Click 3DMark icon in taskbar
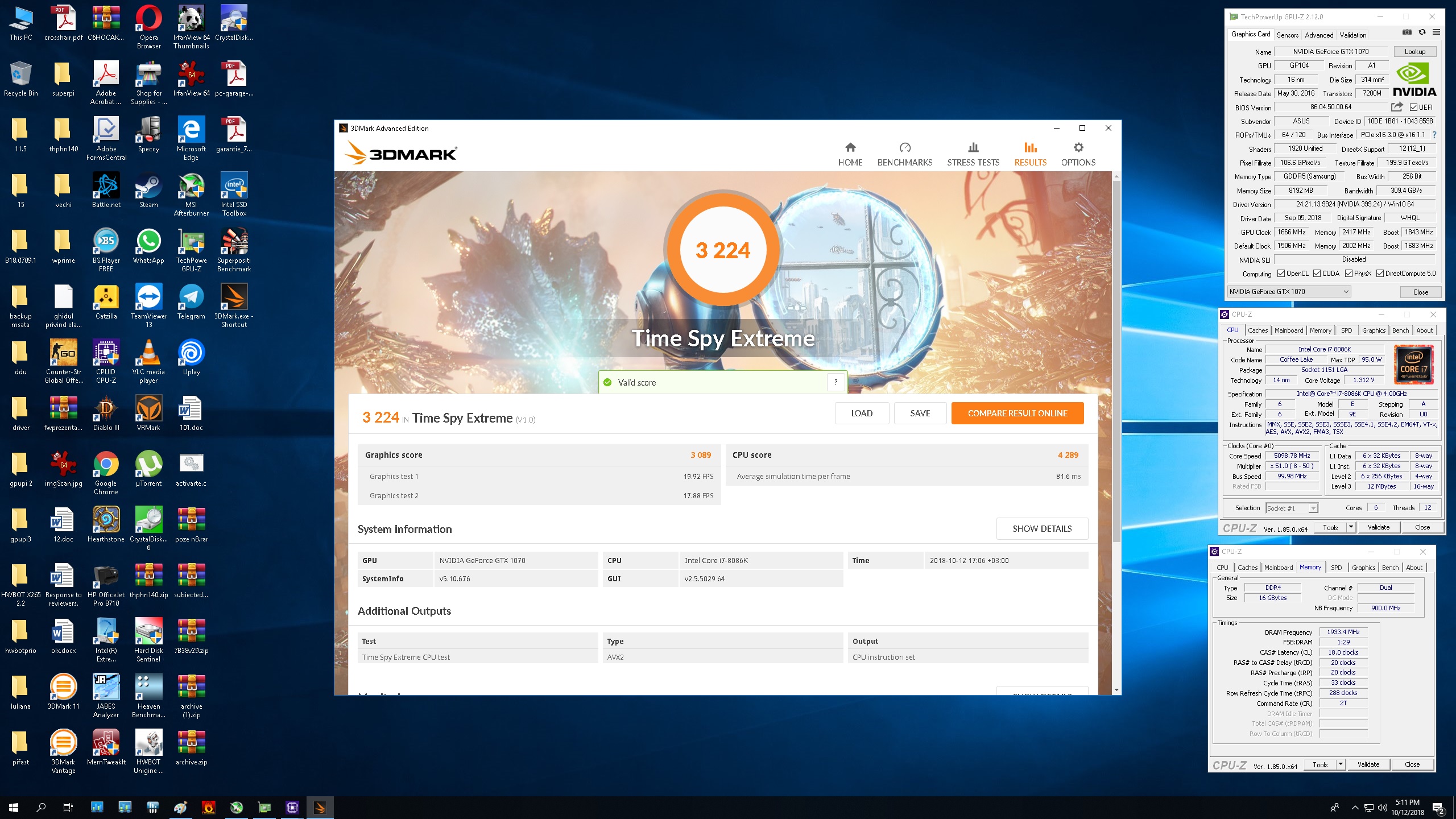1456x819 pixels. pos(320,807)
